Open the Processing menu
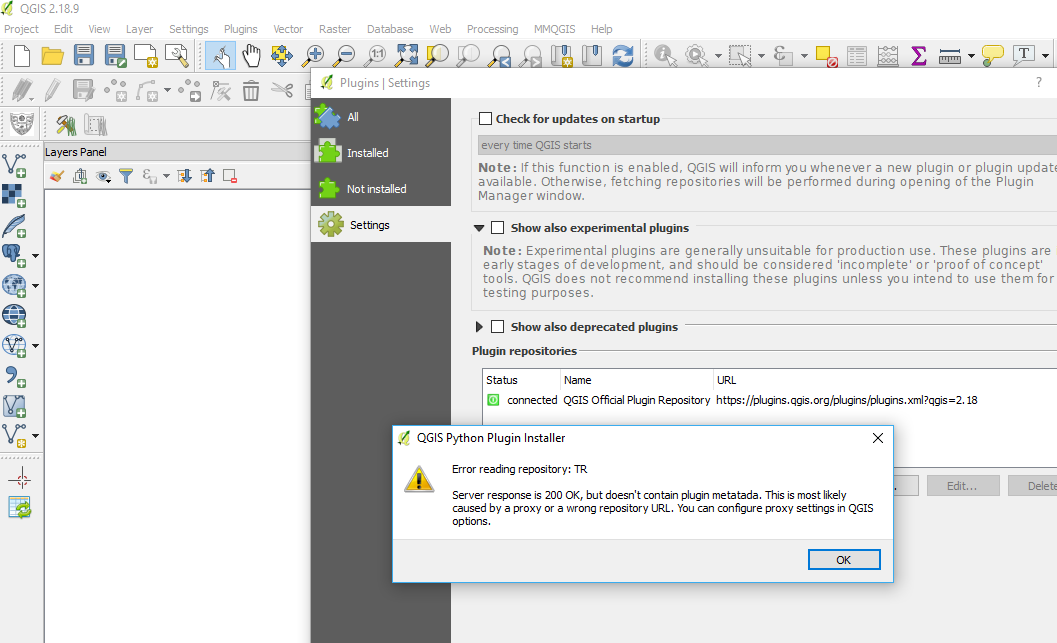The height and width of the screenshot is (643, 1057). pyautogui.click(x=492, y=29)
